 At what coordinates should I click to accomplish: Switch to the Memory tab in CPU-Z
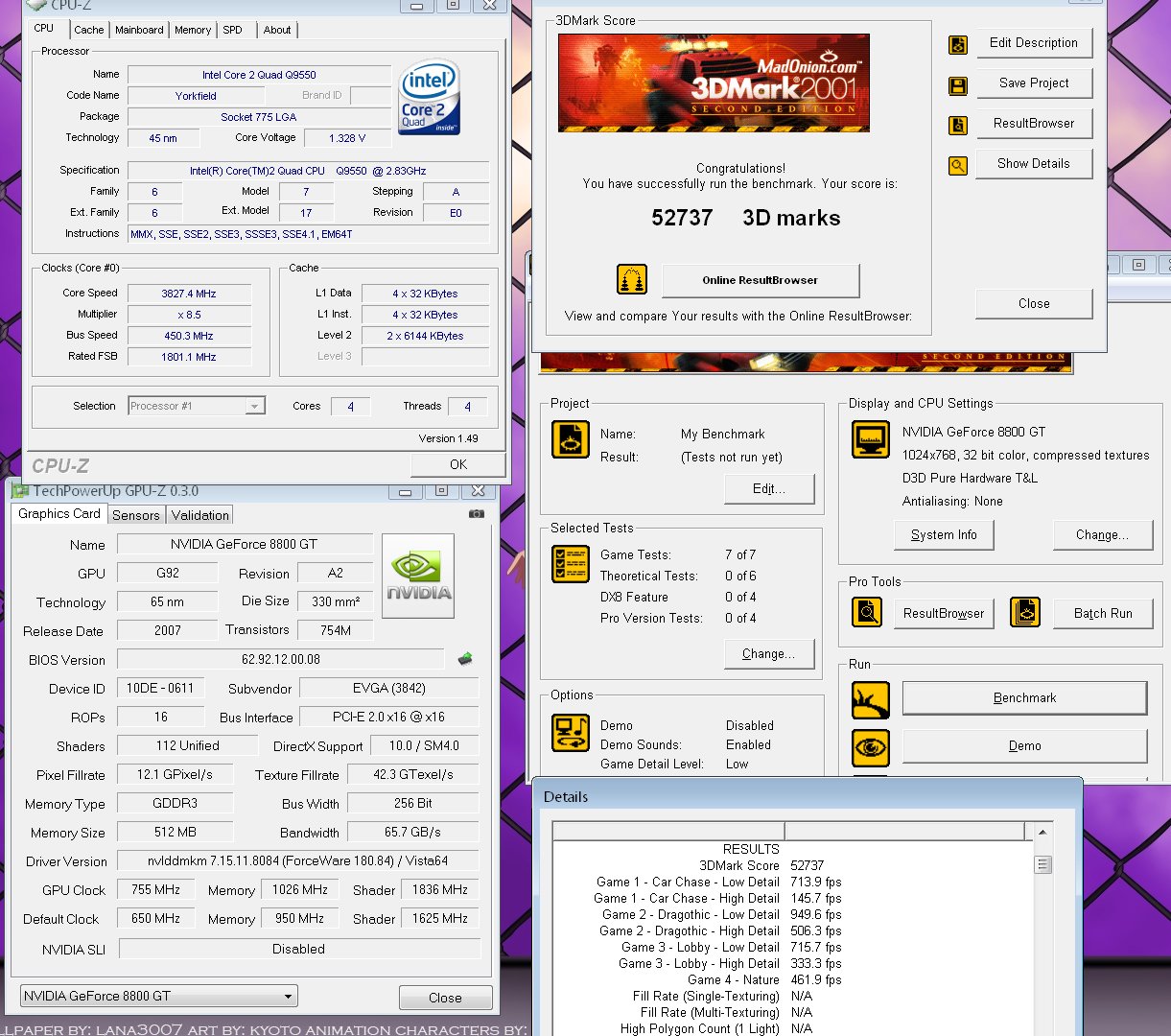[193, 30]
